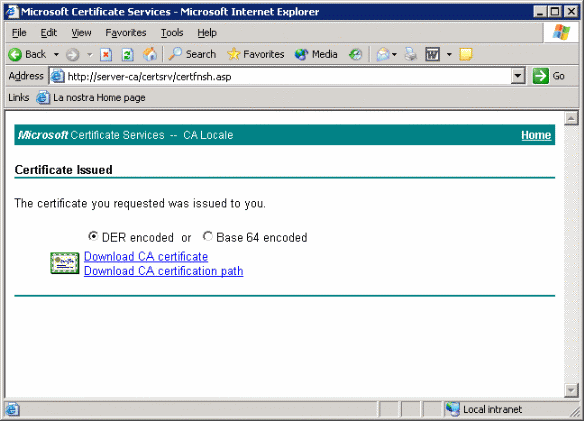The height and width of the screenshot is (421, 584).
Task: Open the Mail icon dropdown arrow
Action: click(x=394, y=55)
